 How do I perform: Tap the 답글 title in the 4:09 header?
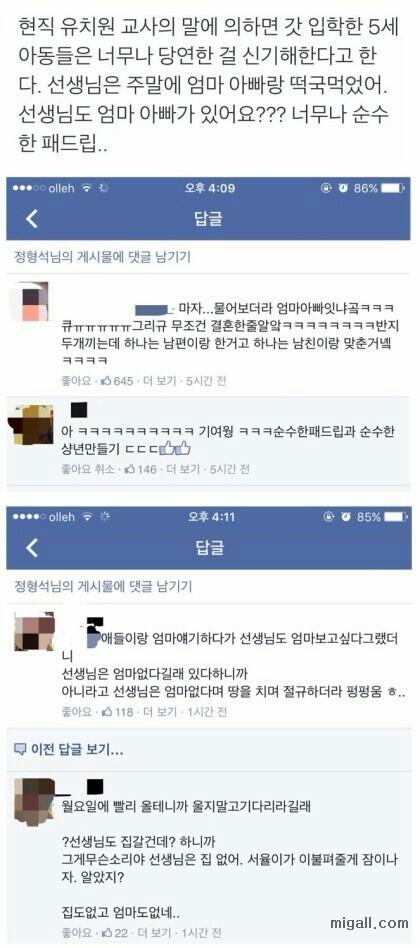coord(209,219)
